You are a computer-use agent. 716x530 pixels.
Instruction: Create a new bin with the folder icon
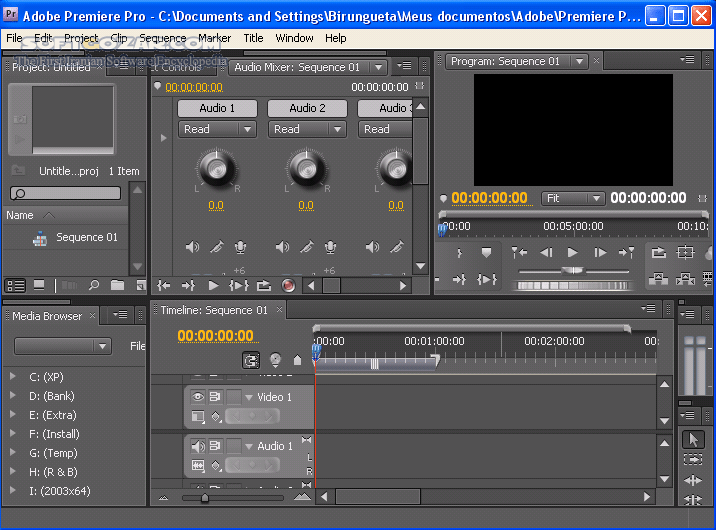(117, 286)
